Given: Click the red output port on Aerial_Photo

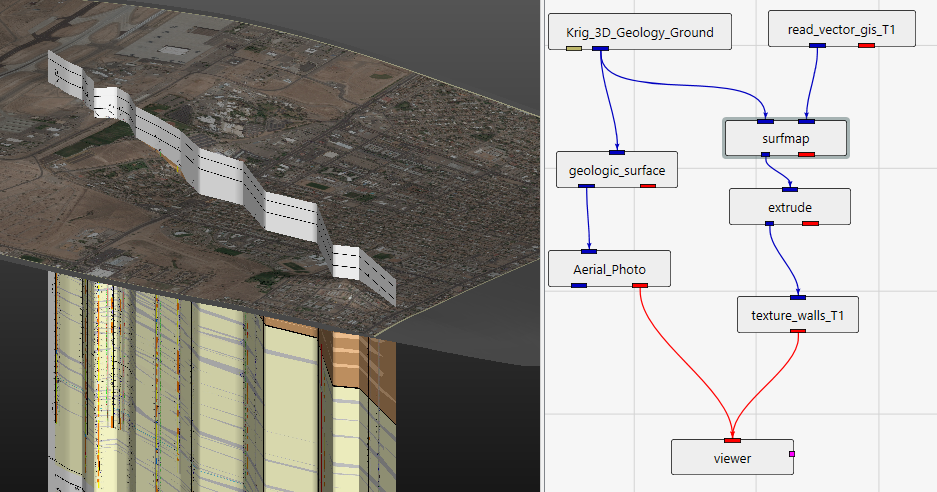Looking at the screenshot, I should [x=640, y=286].
